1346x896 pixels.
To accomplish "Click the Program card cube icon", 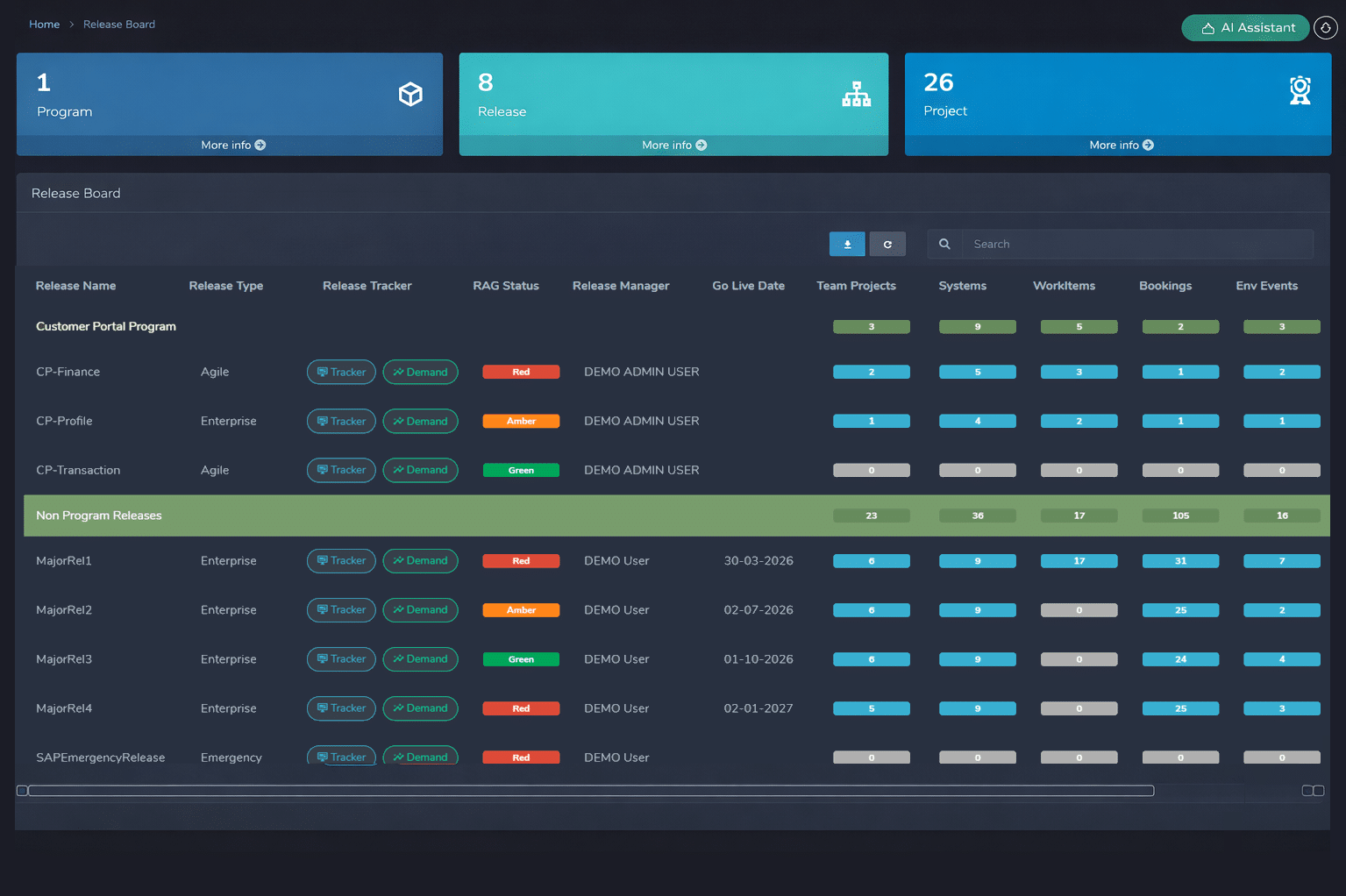I will pos(410,94).
